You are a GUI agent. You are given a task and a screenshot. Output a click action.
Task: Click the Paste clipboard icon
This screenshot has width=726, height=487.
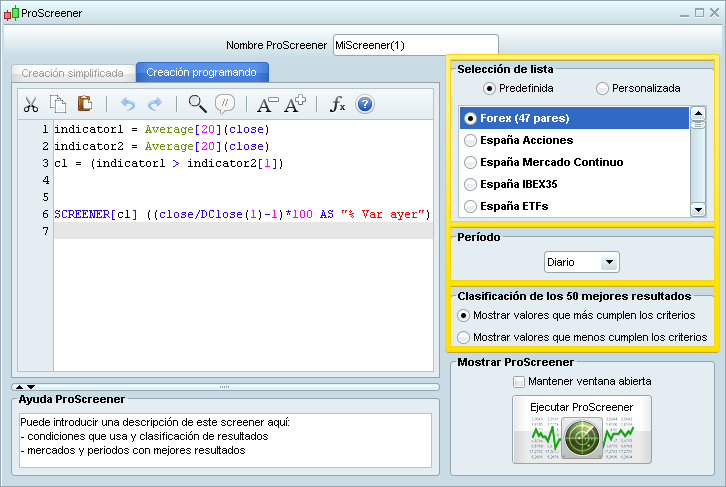[x=85, y=104]
